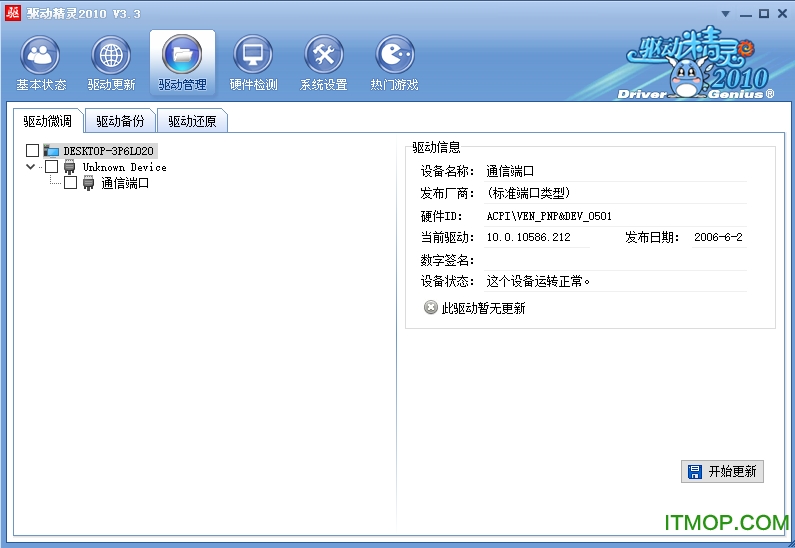
Task: Open the 驱动更新 globe icon
Action: [111, 54]
